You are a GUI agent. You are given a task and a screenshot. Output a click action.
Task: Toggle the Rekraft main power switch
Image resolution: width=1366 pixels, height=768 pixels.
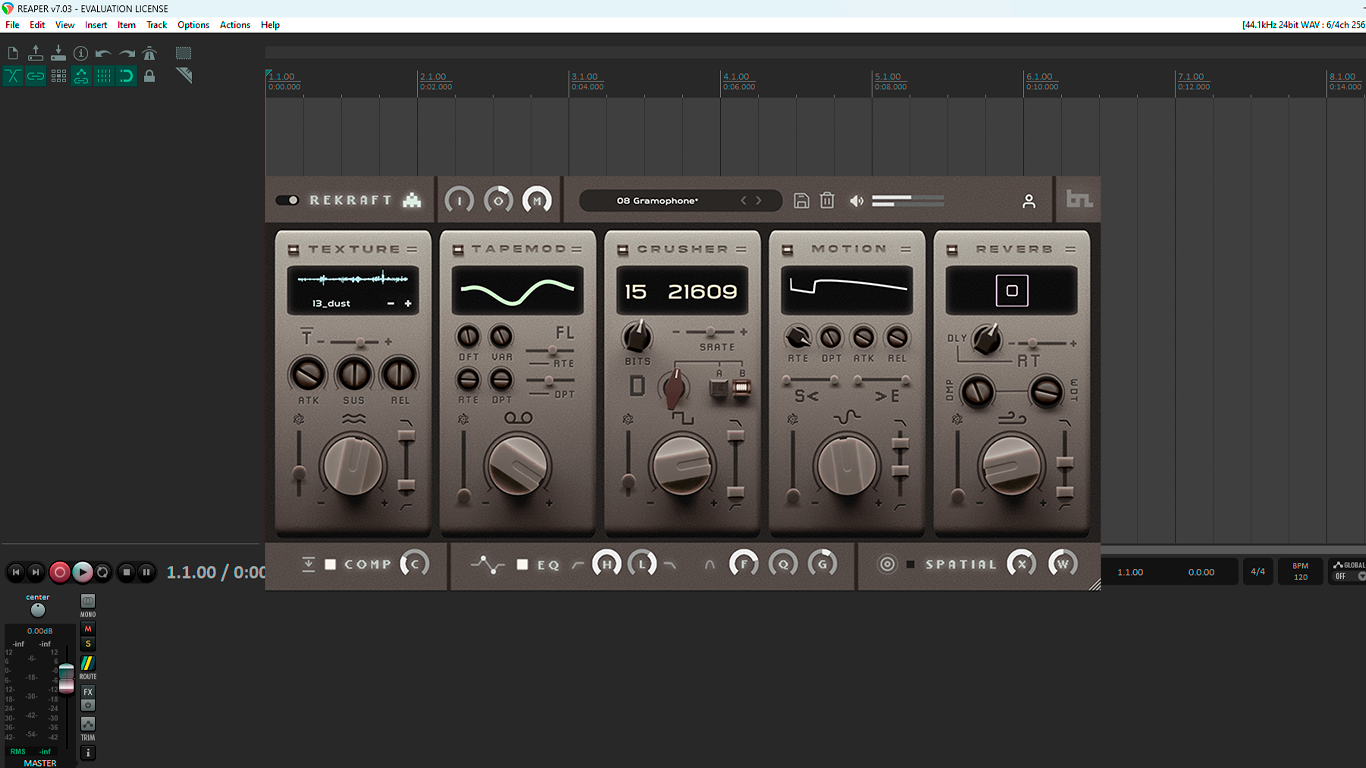[288, 200]
